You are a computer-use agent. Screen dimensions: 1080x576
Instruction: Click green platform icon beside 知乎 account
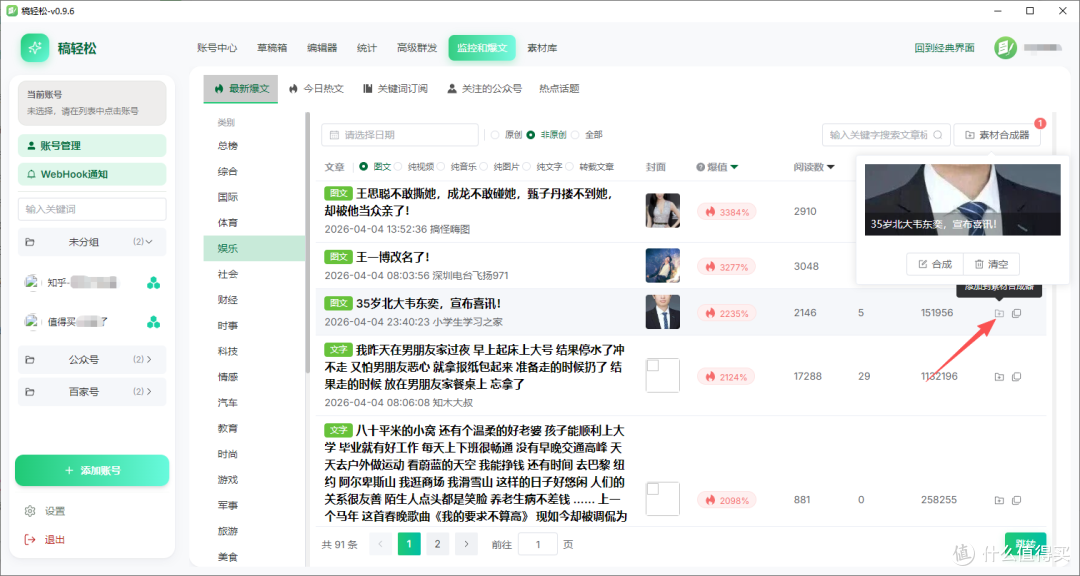point(154,283)
